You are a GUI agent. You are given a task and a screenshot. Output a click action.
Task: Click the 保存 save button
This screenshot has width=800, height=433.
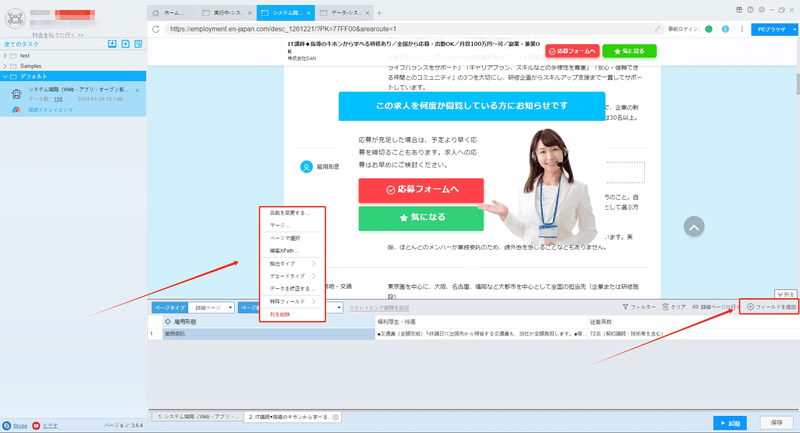coord(777,423)
